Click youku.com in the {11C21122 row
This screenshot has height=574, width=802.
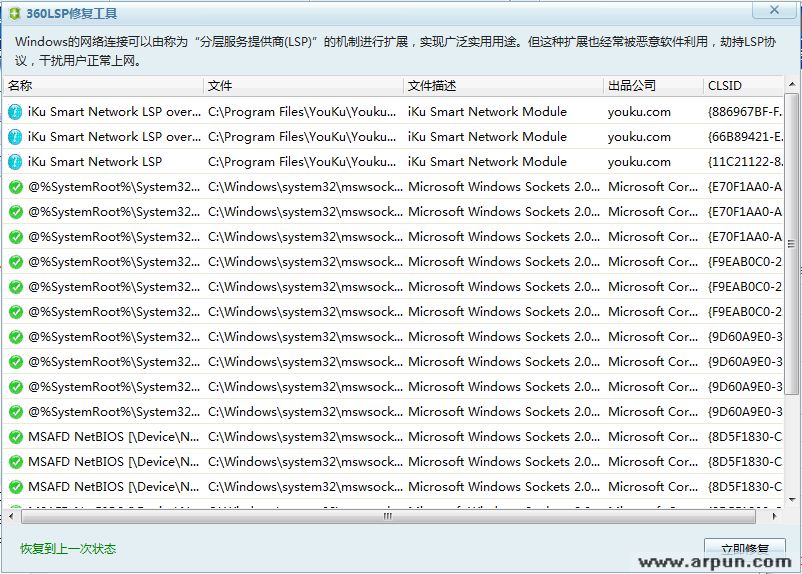point(639,162)
